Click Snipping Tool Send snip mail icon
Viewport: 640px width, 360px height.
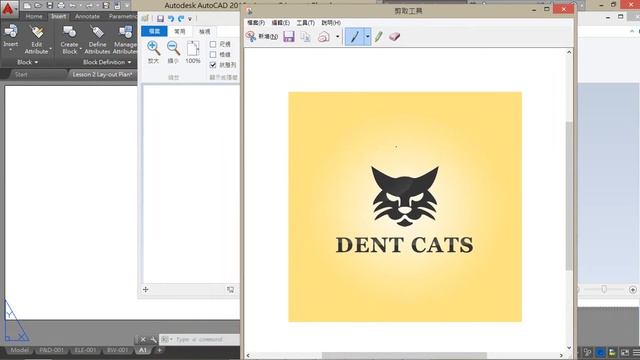tap(324, 37)
